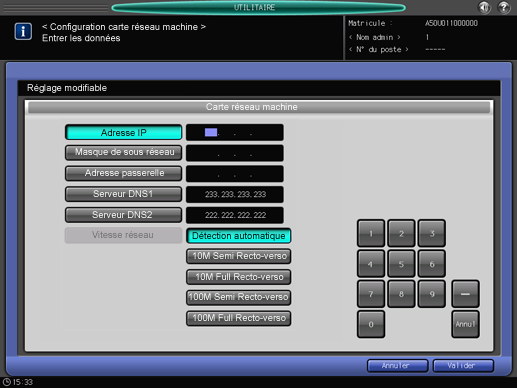Image resolution: width=517 pixels, height=388 pixels.
Task: Tap keypad digit 4
Action: [371, 264]
